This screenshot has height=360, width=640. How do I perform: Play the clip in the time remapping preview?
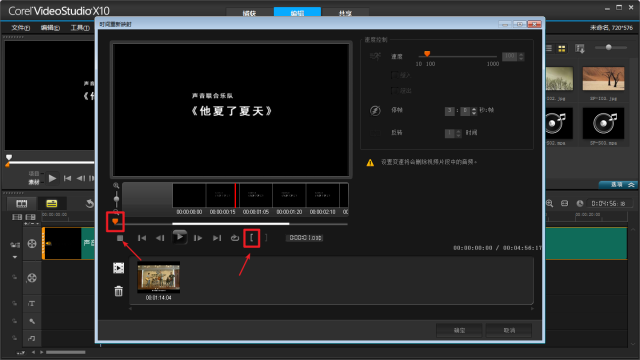[179, 237]
